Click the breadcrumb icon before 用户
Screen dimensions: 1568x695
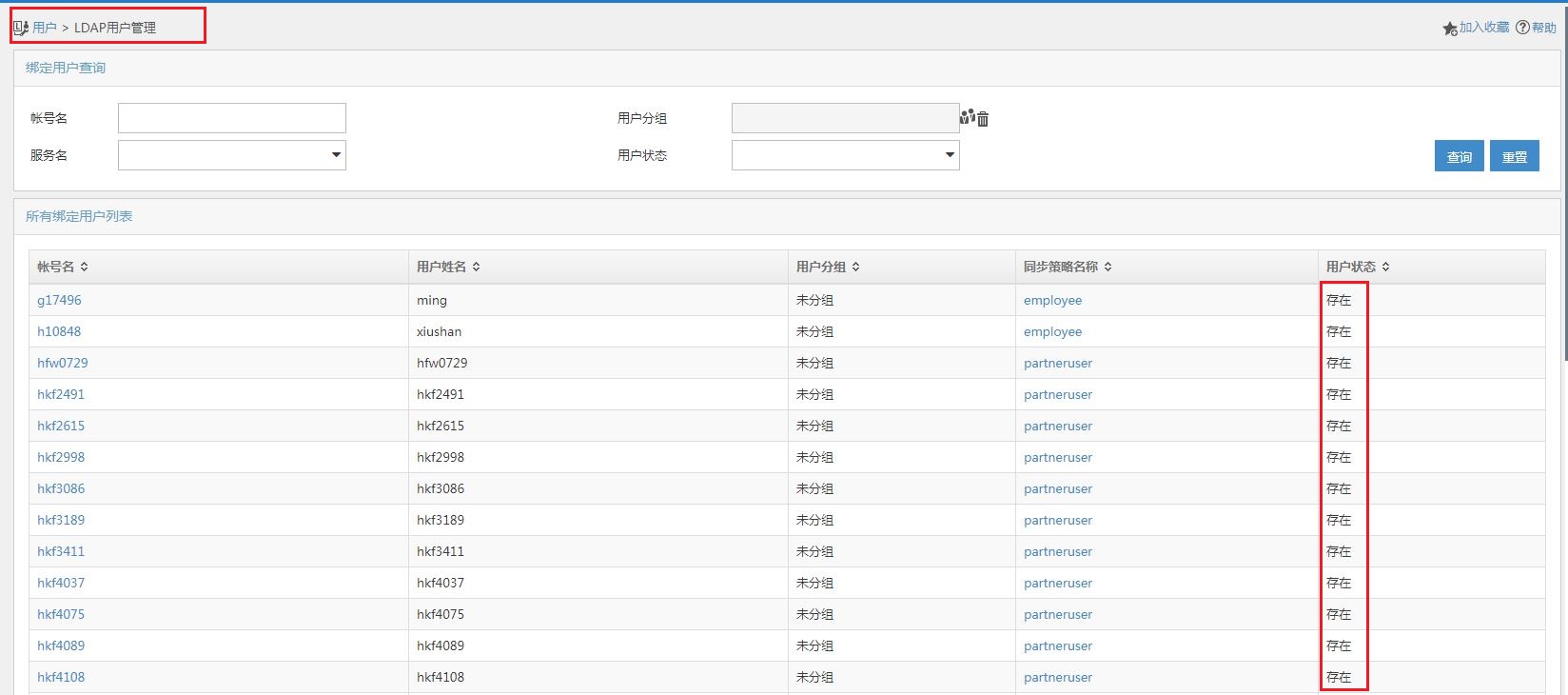[x=20, y=28]
